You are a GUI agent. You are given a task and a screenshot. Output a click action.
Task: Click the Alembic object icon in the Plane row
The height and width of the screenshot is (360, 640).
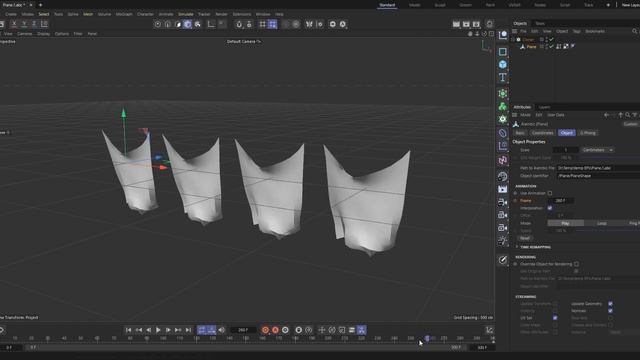click(522, 47)
